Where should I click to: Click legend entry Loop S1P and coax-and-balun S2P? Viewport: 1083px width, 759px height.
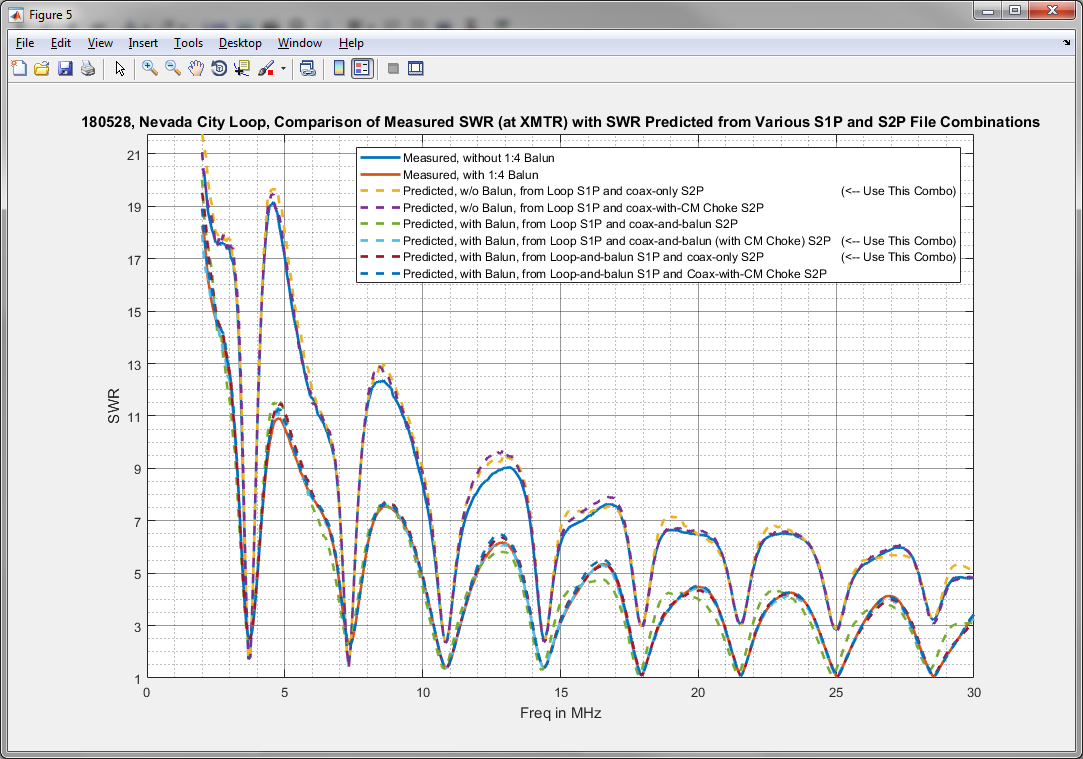(570, 224)
